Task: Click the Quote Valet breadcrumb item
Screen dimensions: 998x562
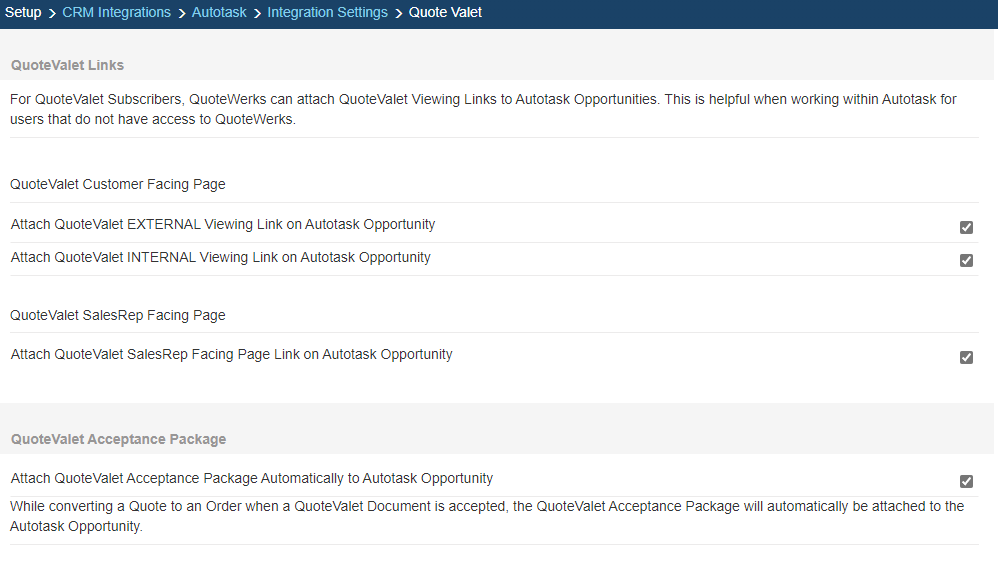Action: click(445, 13)
